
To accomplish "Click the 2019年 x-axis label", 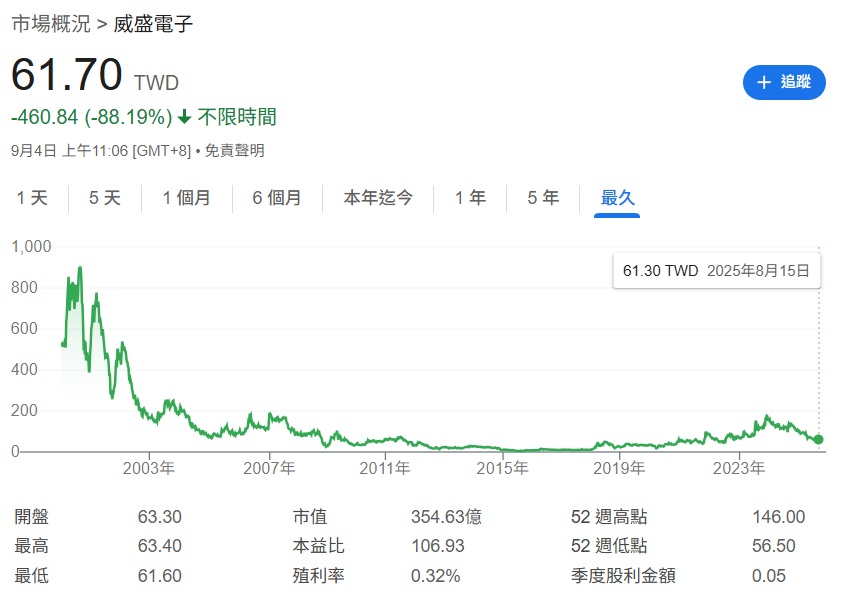I will [619, 468].
